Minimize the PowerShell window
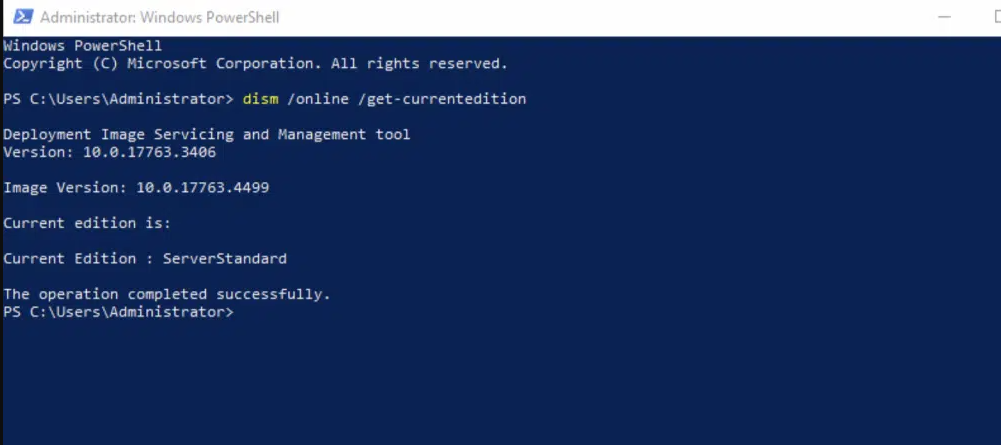 point(944,17)
